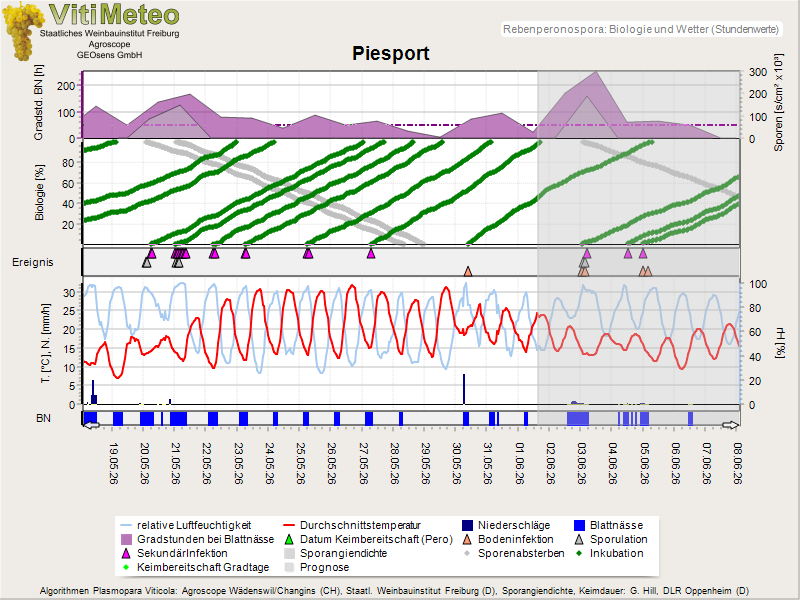
Task: Click the VitiMeteo title text
Action: click(114, 14)
